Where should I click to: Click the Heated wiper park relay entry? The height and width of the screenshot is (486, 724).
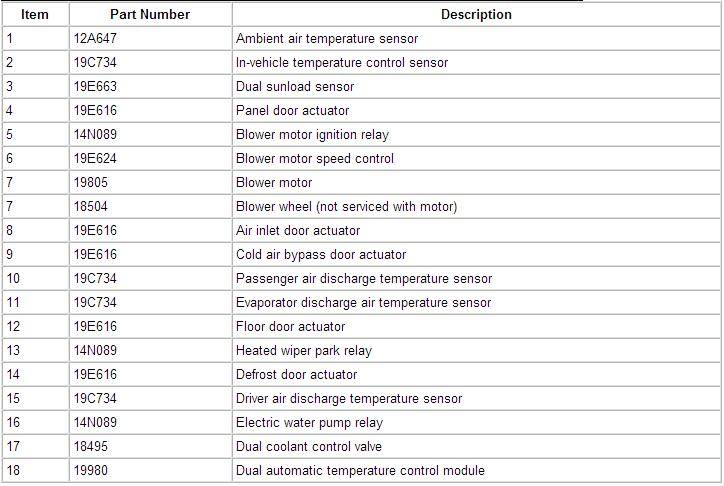click(304, 351)
